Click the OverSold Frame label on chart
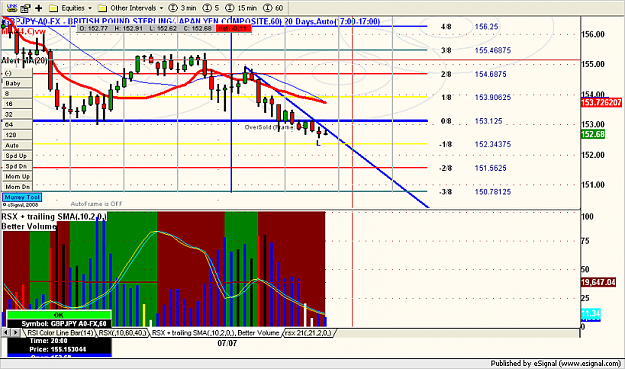Image resolution: width=625 pixels, height=369 pixels. click(x=269, y=127)
